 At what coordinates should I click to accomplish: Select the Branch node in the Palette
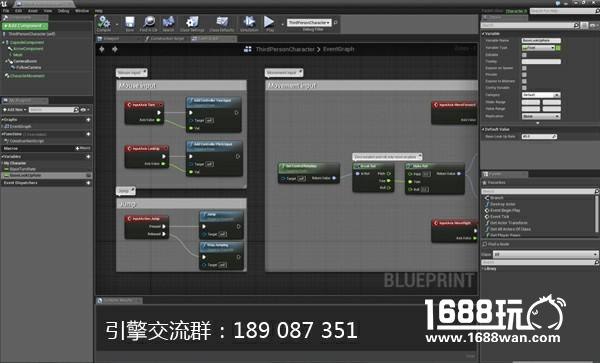point(497,198)
